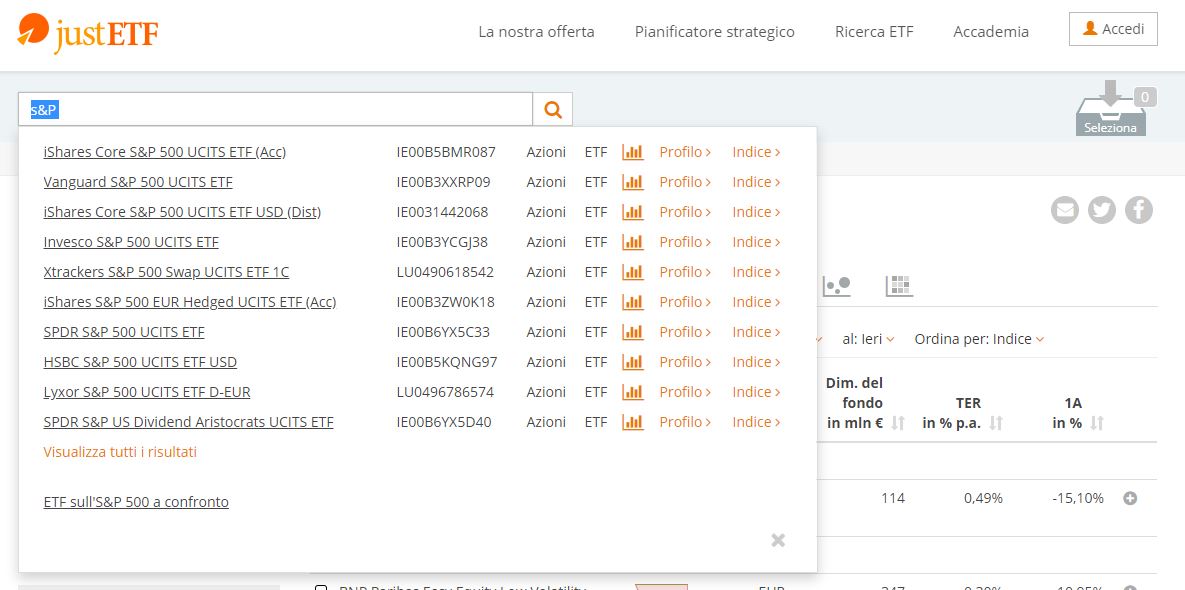Open chart icon for Invesco S&P 500
1185x590 pixels.
(633, 242)
